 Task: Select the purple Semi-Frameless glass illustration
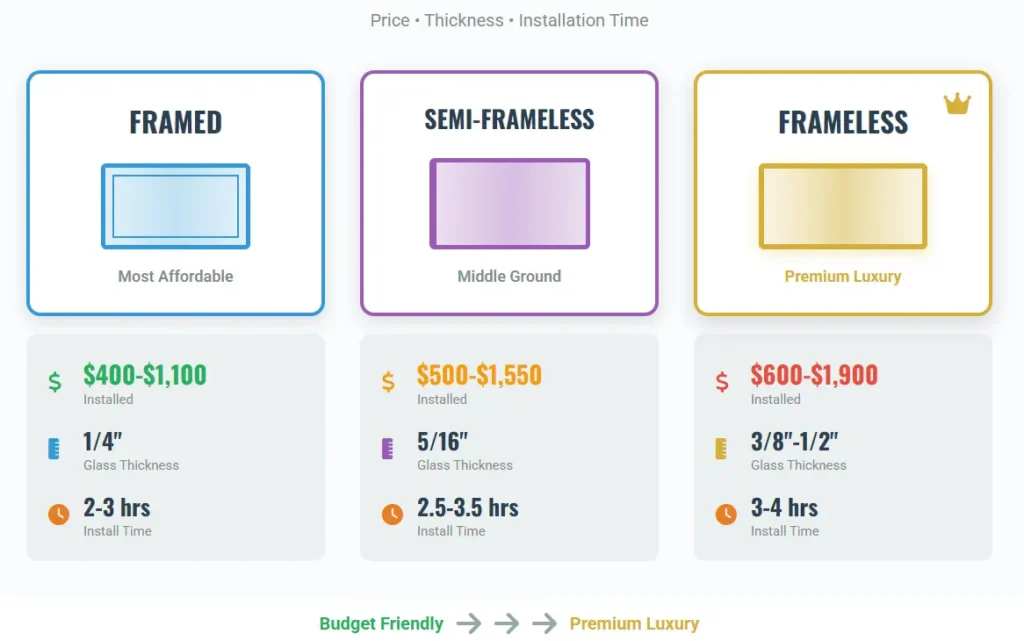509,203
